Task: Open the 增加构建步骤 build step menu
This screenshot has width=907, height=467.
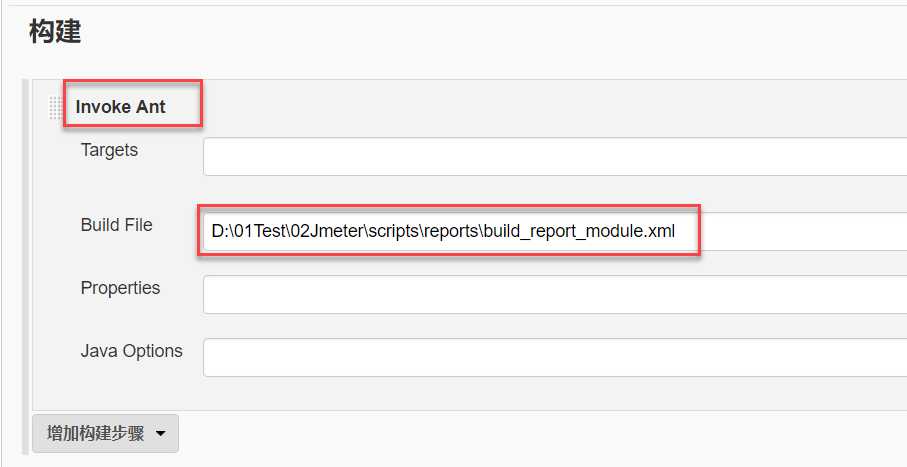Action: (x=105, y=434)
